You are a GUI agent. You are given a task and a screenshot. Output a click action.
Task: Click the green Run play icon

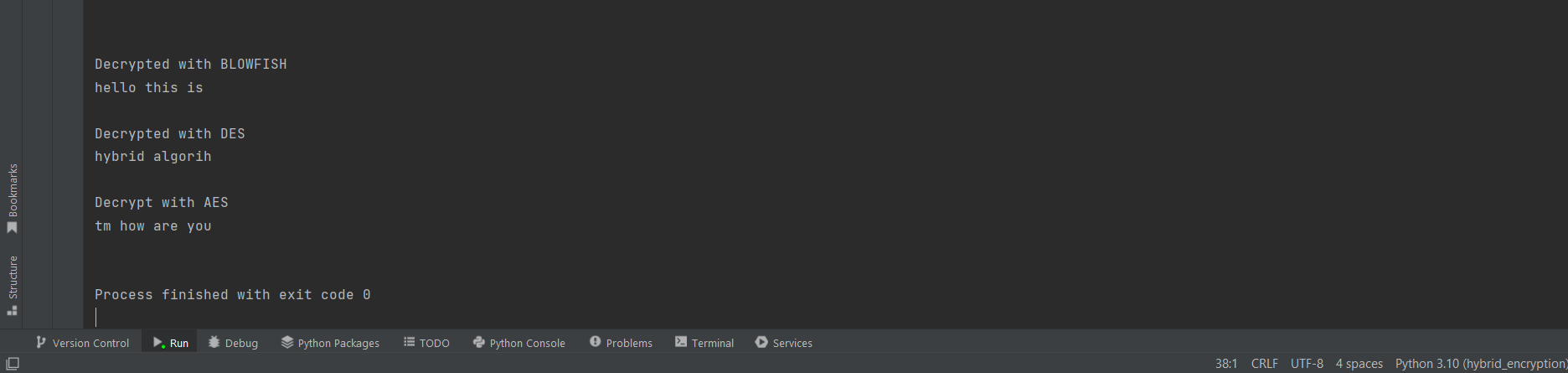(x=158, y=342)
